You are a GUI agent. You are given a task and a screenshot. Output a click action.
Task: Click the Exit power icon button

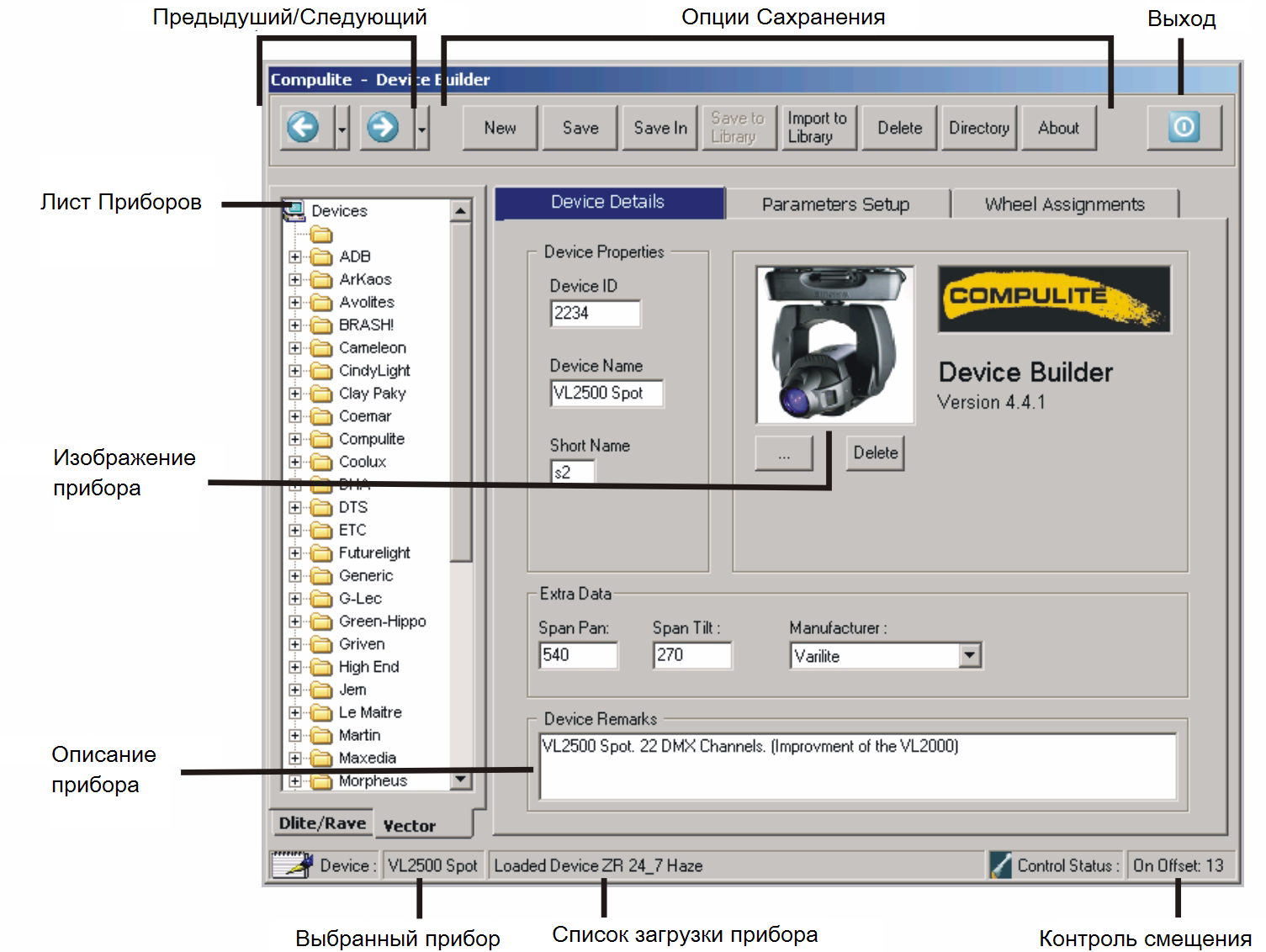pos(1184,128)
